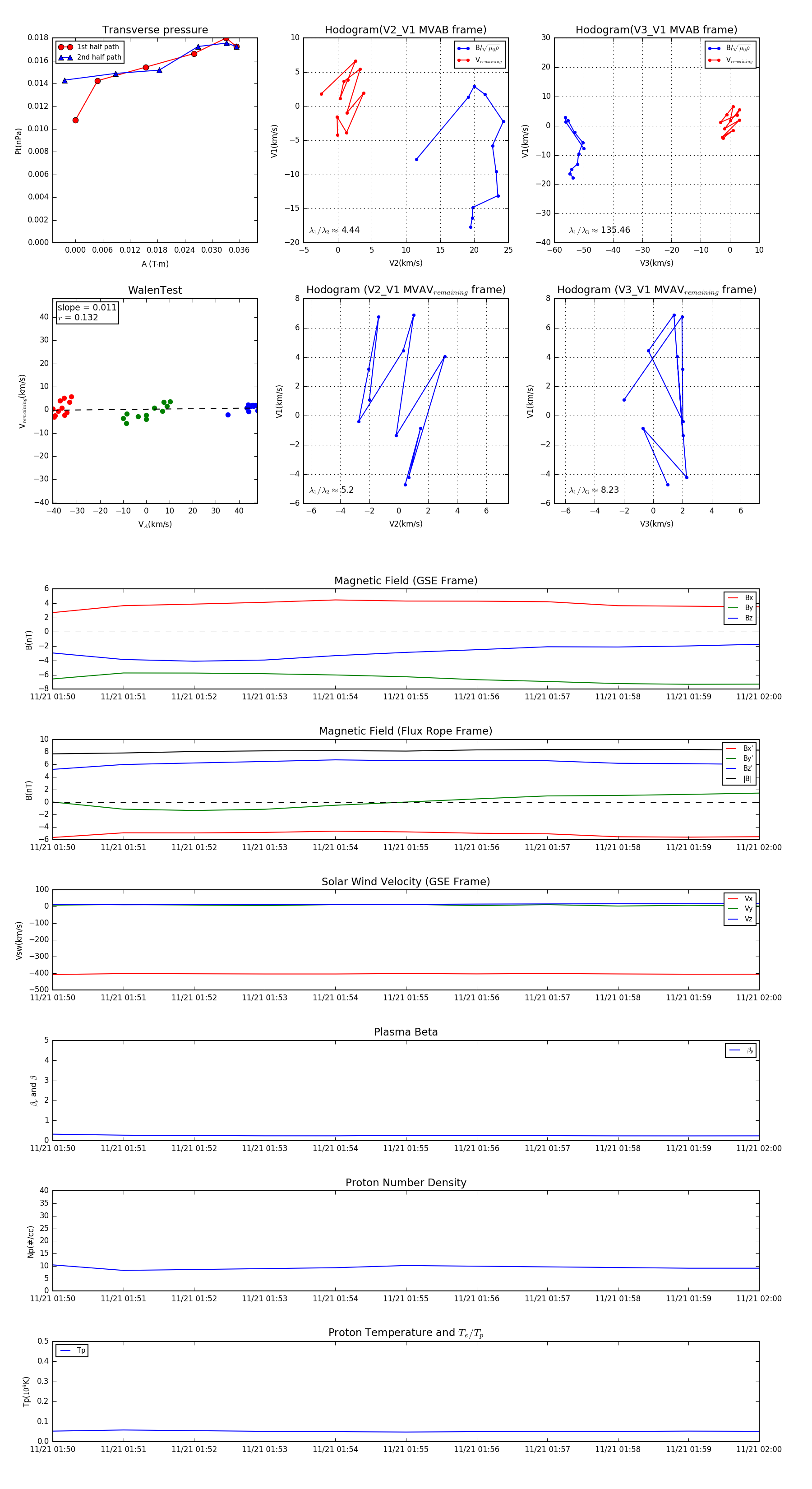Click the 'Bz' legend entry in GSE plot
The height and width of the screenshot is (1489, 812).
pos(740,618)
